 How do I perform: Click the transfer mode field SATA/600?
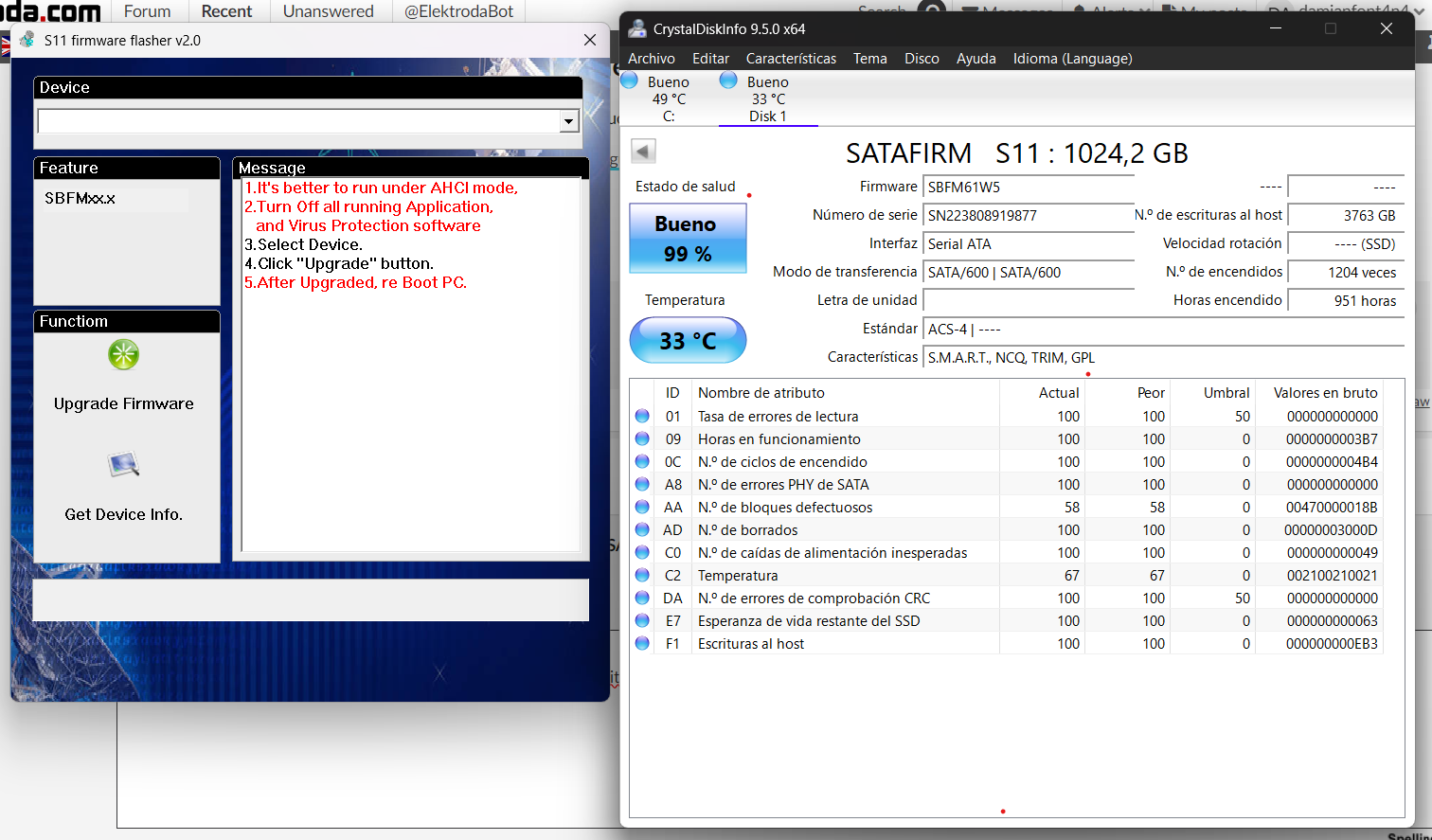tap(1029, 272)
